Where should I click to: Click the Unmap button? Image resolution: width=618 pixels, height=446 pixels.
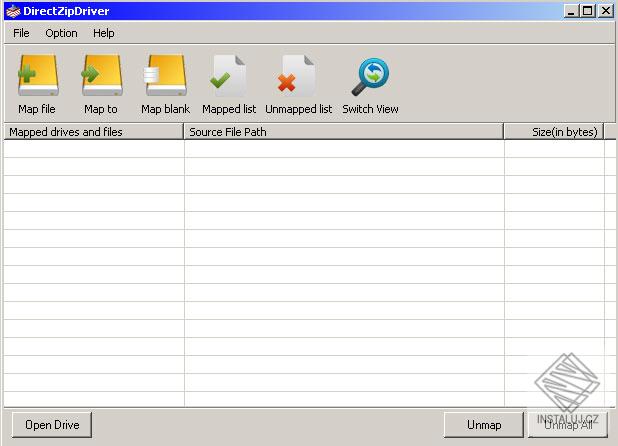click(x=484, y=425)
